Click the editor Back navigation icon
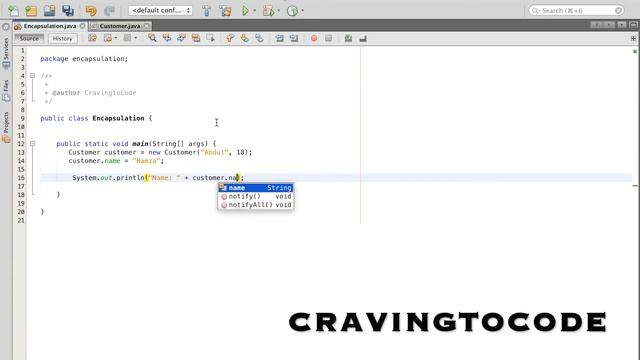This screenshot has height=360, width=640. coord(108,38)
